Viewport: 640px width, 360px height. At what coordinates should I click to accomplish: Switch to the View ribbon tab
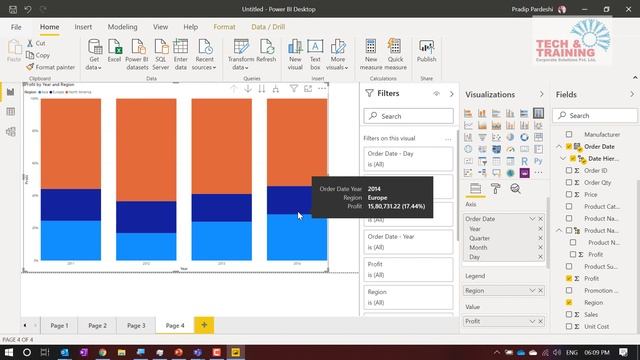pos(160,27)
